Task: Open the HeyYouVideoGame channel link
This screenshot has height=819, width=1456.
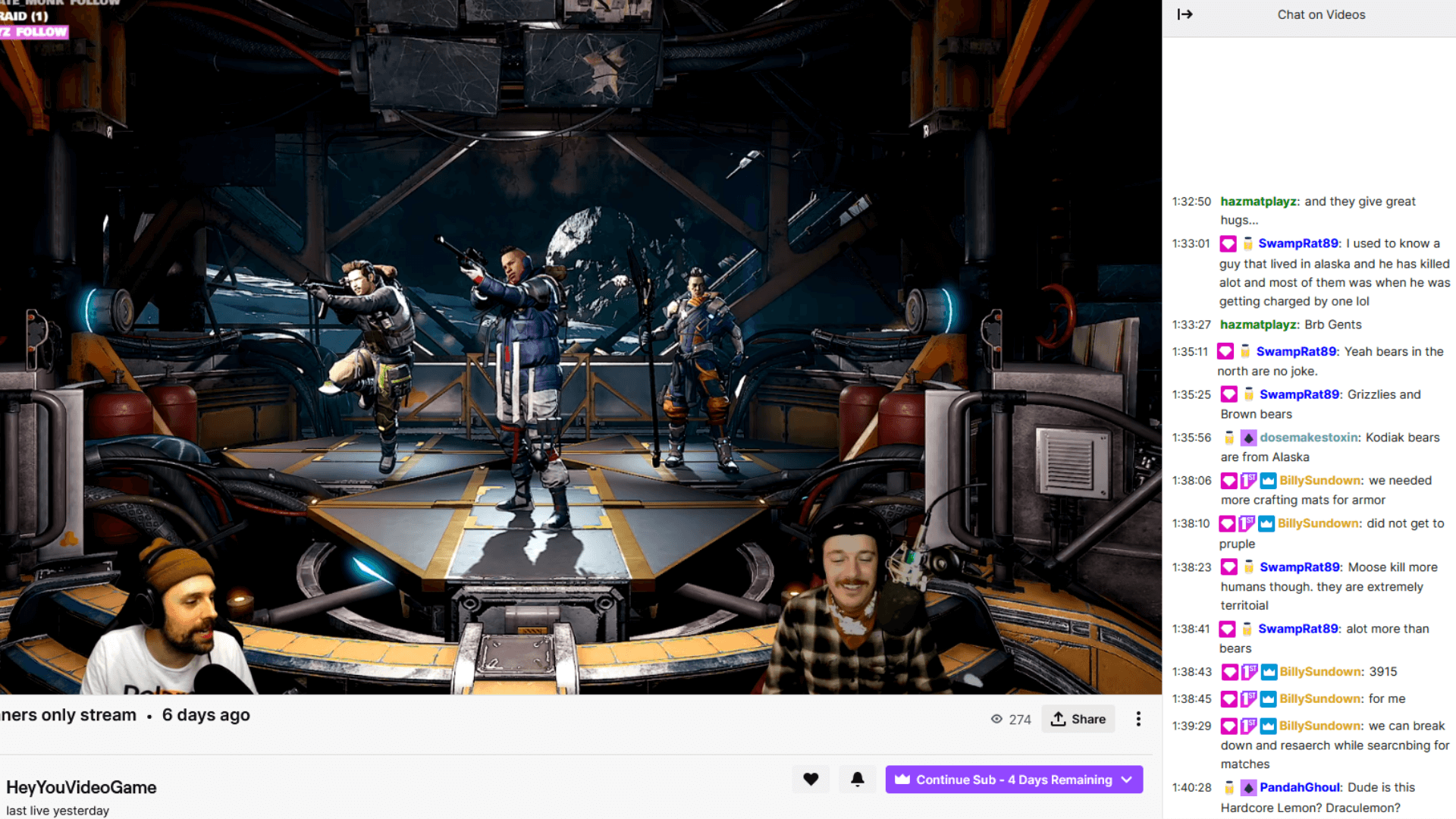Action: pyautogui.click(x=81, y=787)
